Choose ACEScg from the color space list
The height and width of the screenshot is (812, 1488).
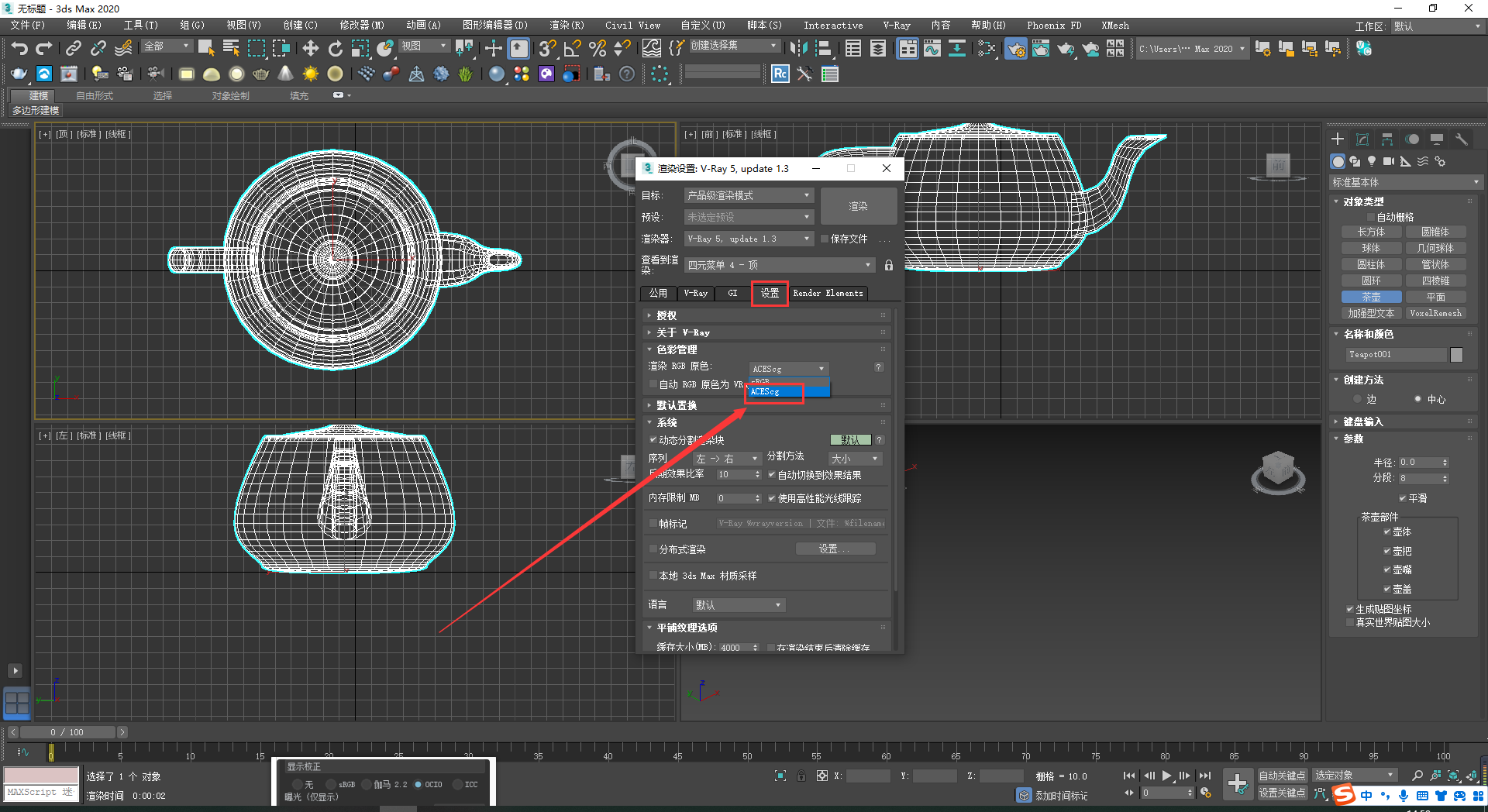point(788,392)
